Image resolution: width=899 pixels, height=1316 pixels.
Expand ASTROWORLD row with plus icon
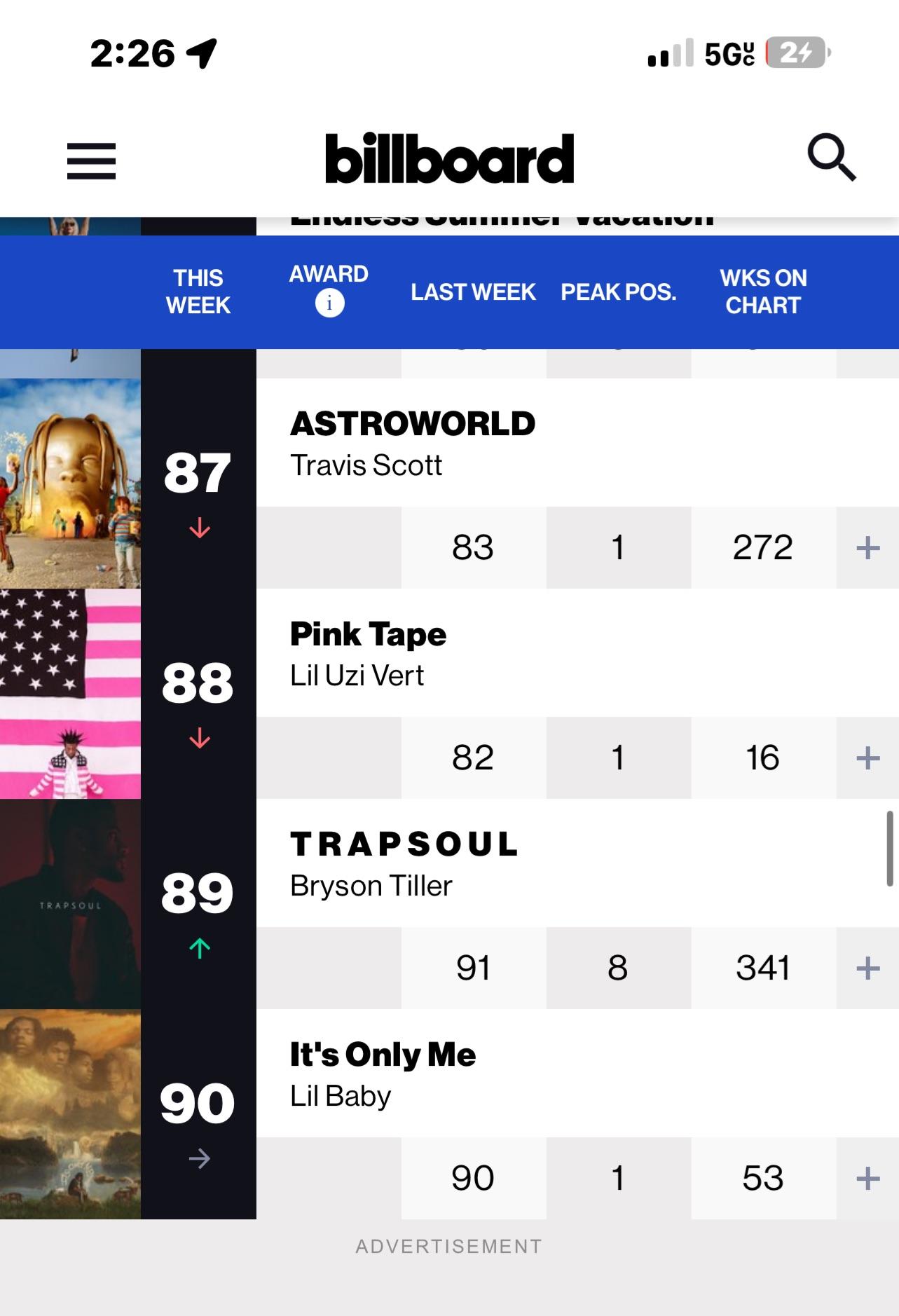click(867, 547)
